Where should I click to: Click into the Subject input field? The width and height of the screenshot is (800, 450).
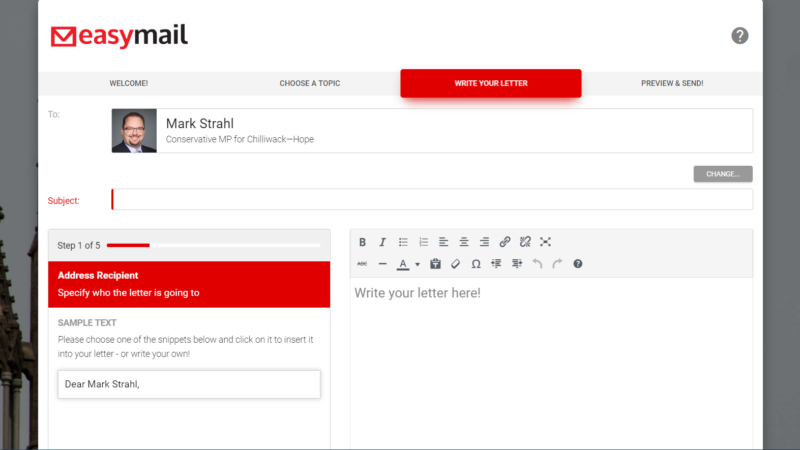coord(432,200)
